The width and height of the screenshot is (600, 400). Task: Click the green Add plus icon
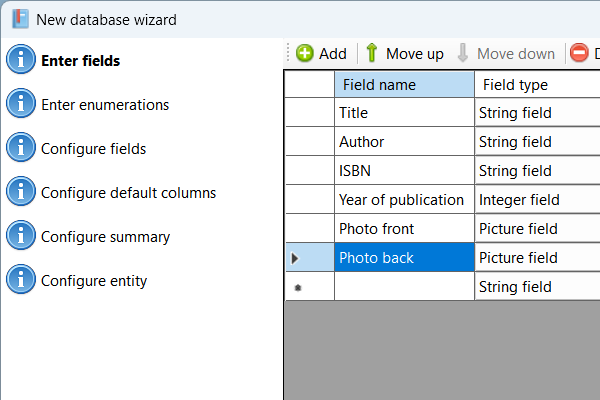click(304, 54)
